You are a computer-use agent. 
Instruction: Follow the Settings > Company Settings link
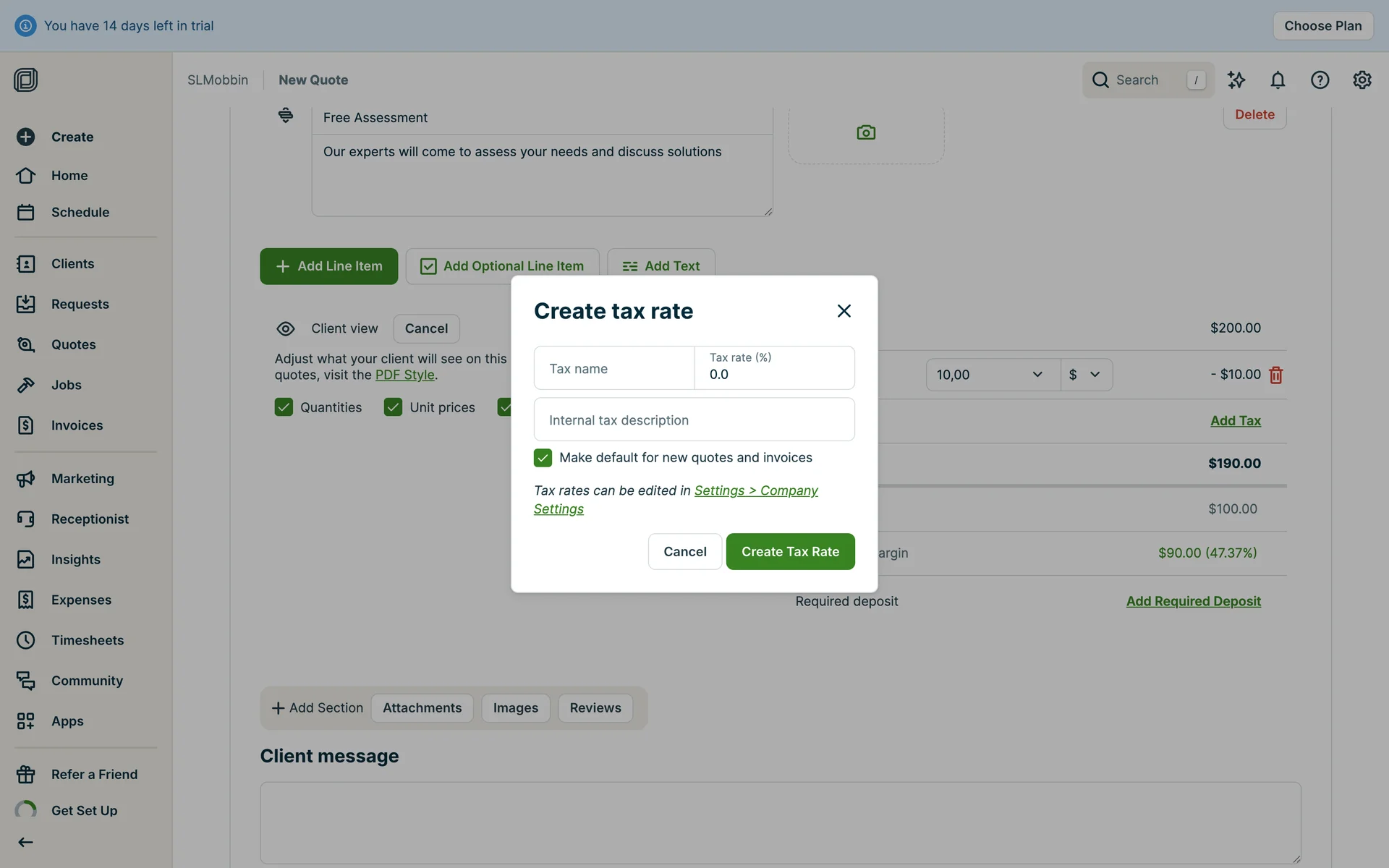pyautogui.click(x=755, y=490)
